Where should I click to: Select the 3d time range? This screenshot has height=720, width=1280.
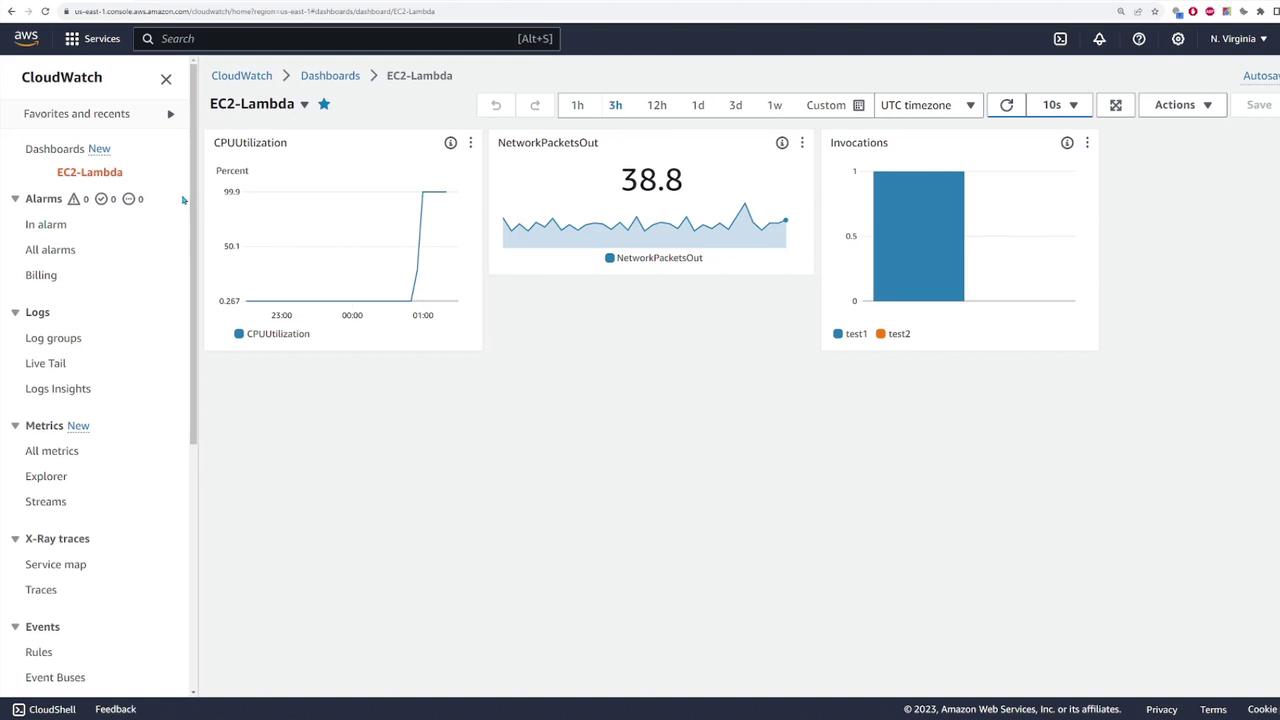pyautogui.click(x=735, y=105)
